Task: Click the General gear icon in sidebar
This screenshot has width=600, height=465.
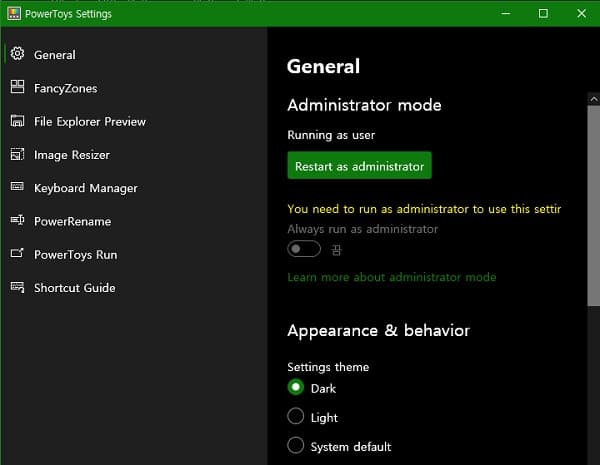Action: tap(17, 54)
